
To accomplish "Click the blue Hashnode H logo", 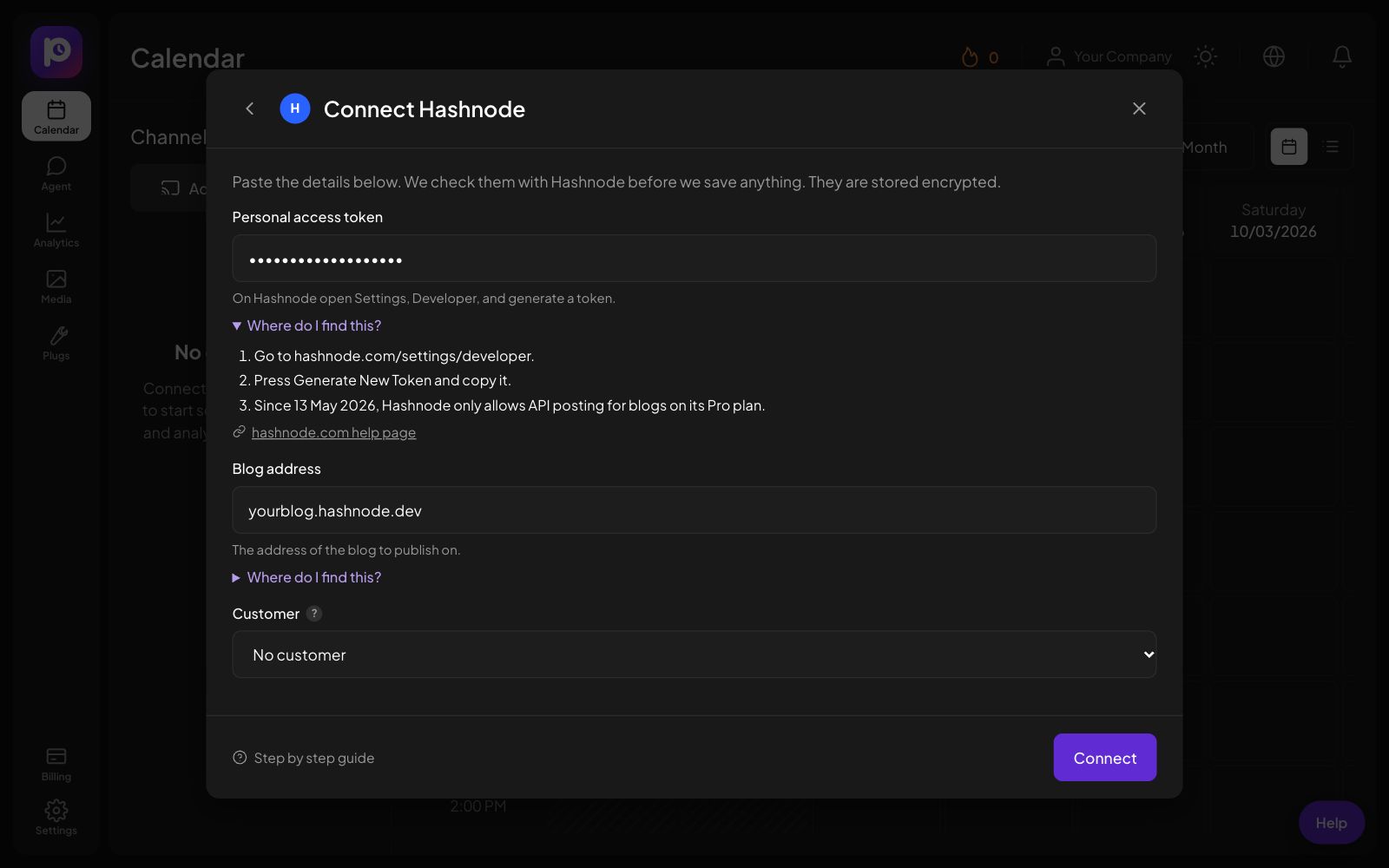I will (295, 108).
